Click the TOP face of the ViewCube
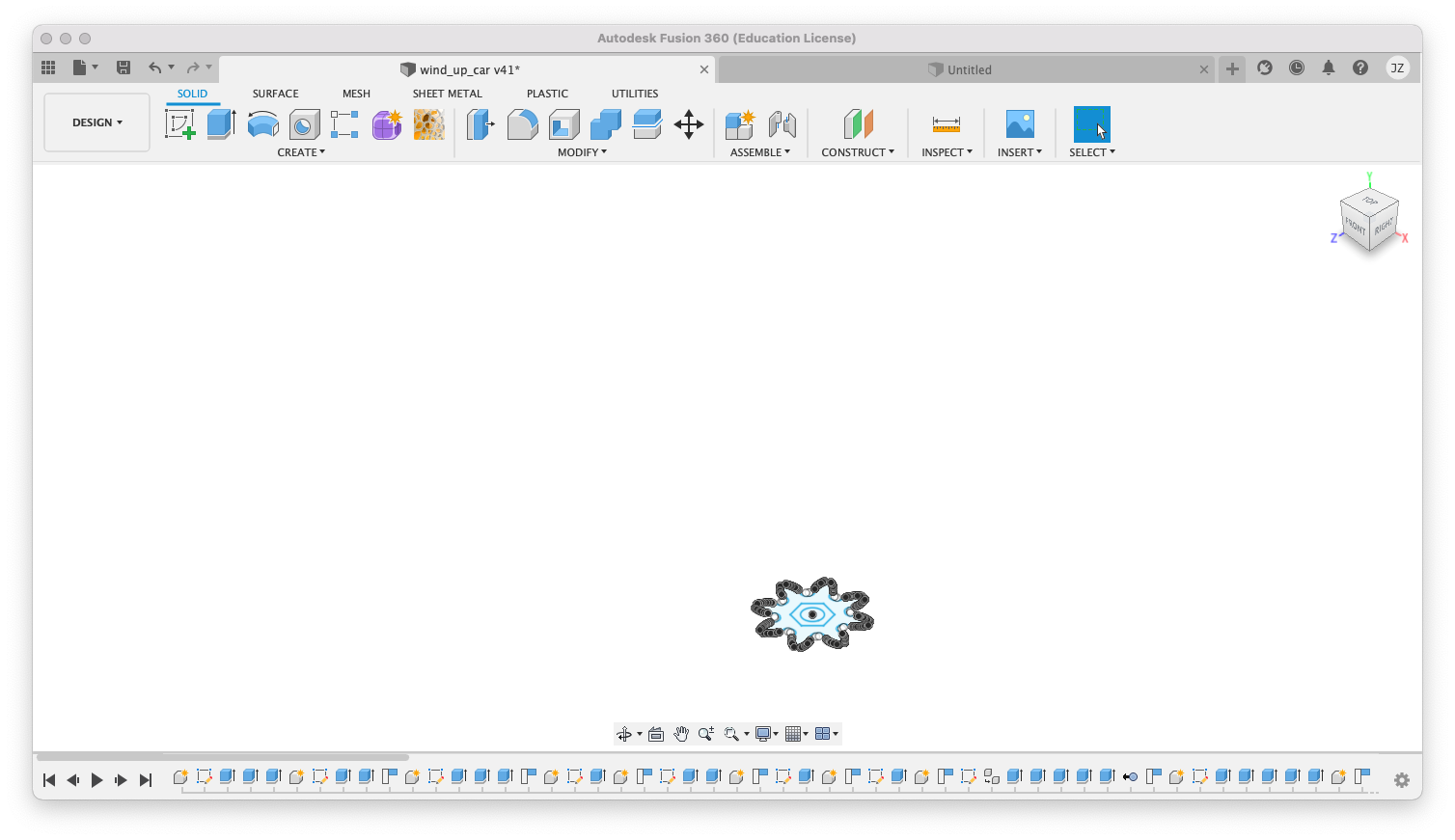 1370,201
